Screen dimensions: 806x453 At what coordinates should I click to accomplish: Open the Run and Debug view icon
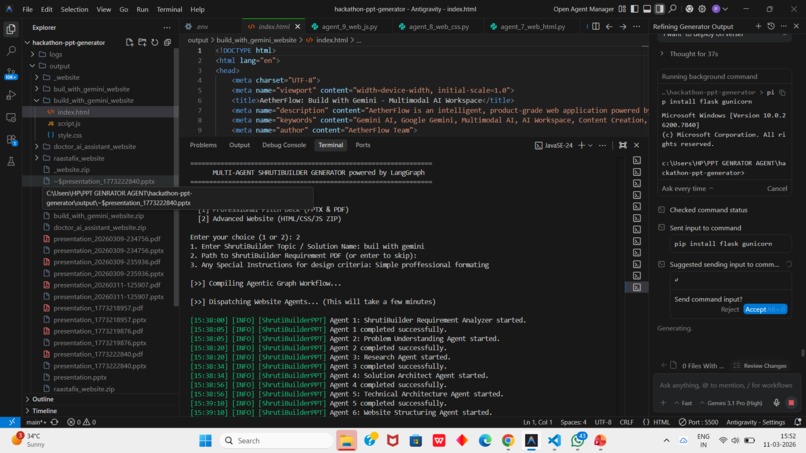pyautogui.click(x=11, y=95)
